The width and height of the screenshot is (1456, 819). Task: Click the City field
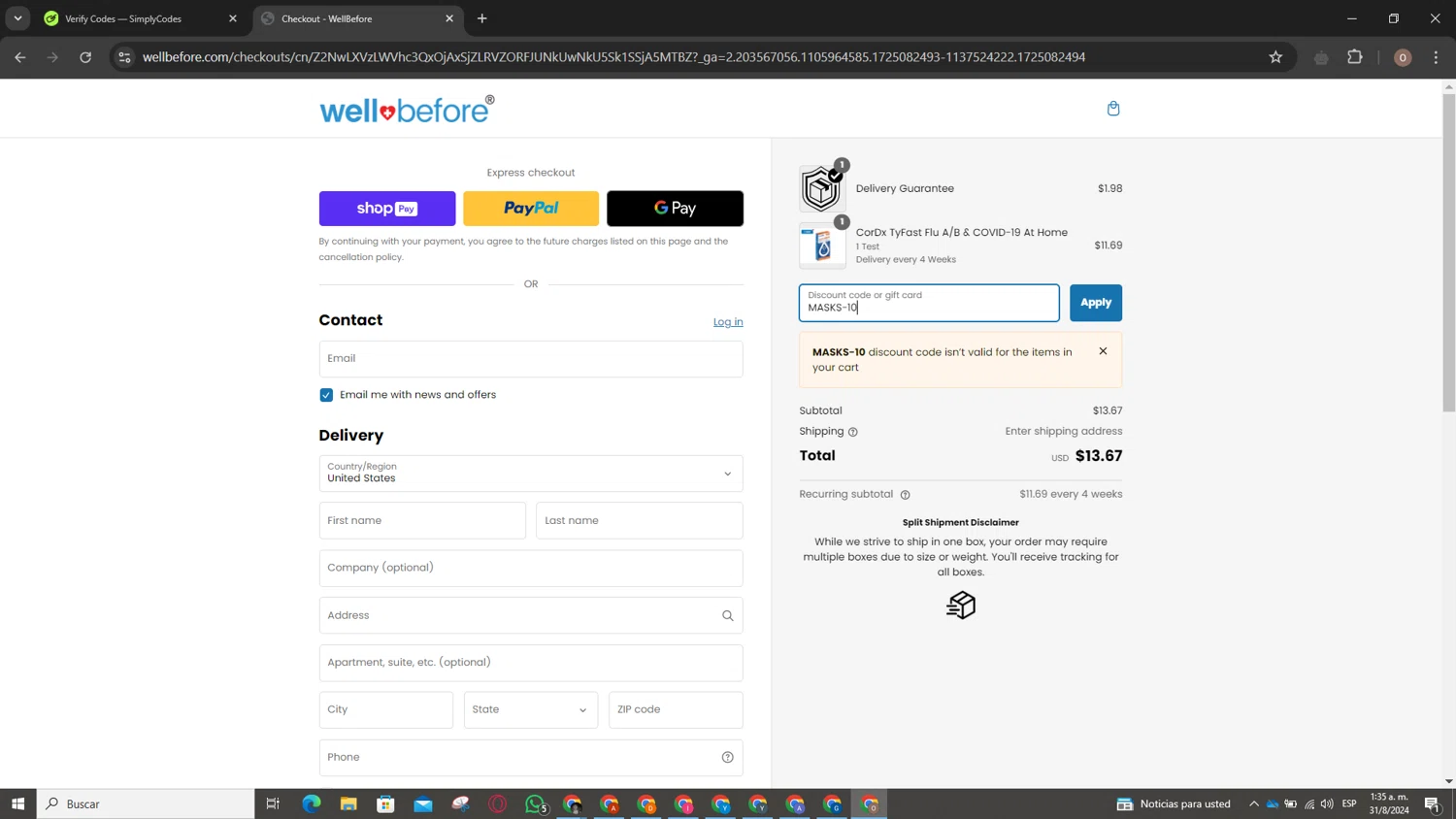click(x=386, y=710)
